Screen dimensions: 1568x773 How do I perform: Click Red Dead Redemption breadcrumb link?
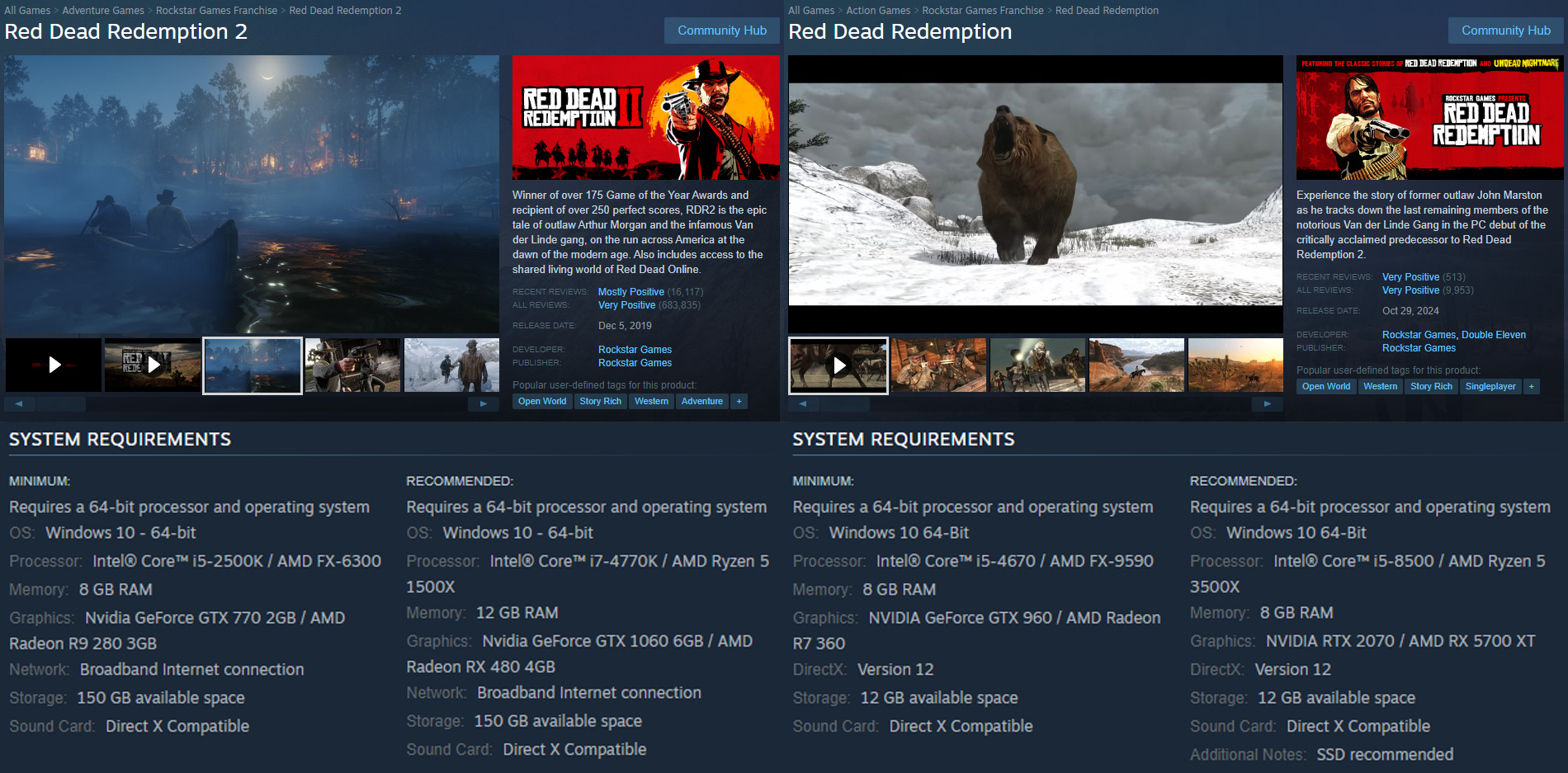click(1107, 11)
